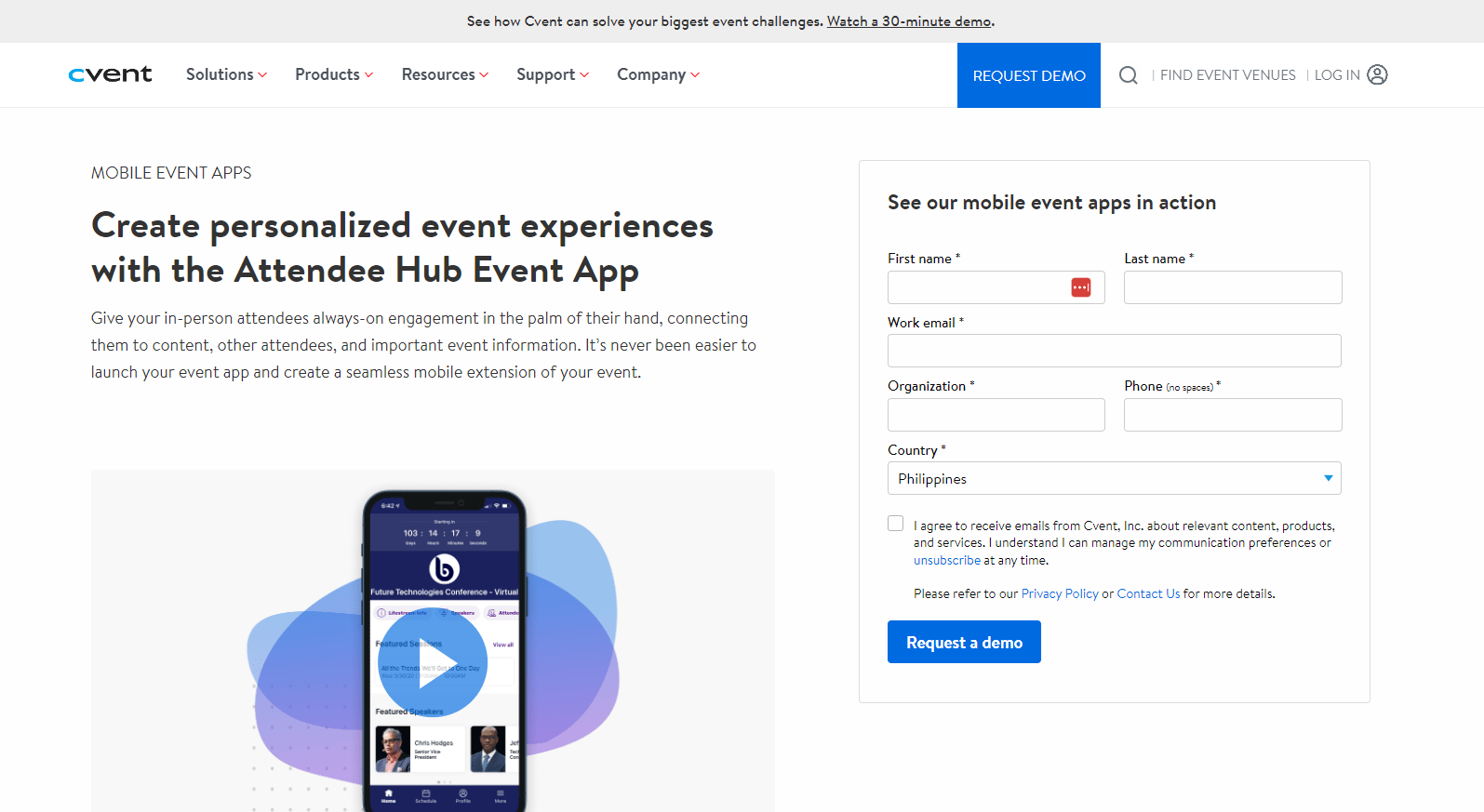The image size is (1484, 812).
Task: Open the Company menu
Action: pos(658,74)
